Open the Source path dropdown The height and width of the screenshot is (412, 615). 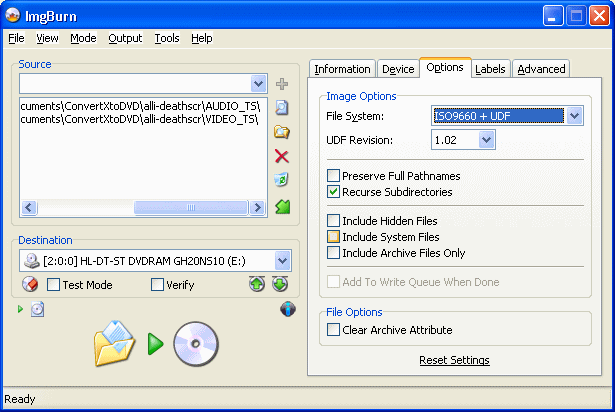(x=258, y=84)
